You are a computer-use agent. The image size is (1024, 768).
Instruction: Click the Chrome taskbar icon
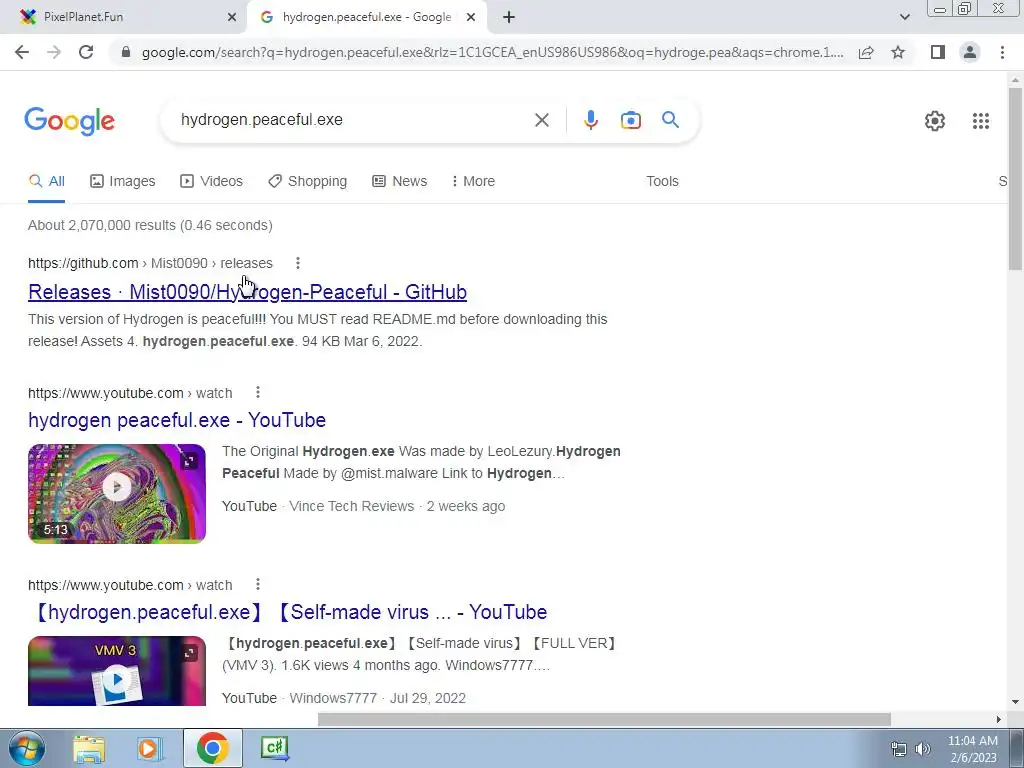coord(212,748)
